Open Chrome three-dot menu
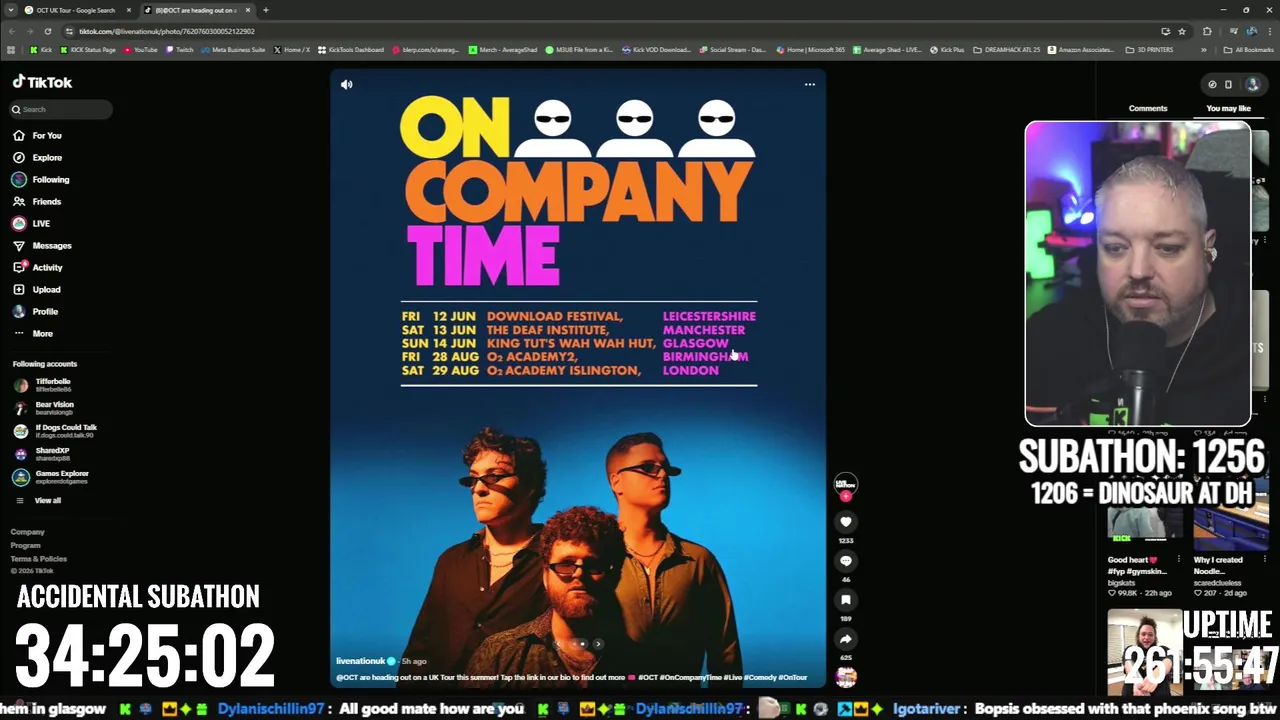Image resolution: width=1280 pixels, height=720 pixels. (1270, 31)
